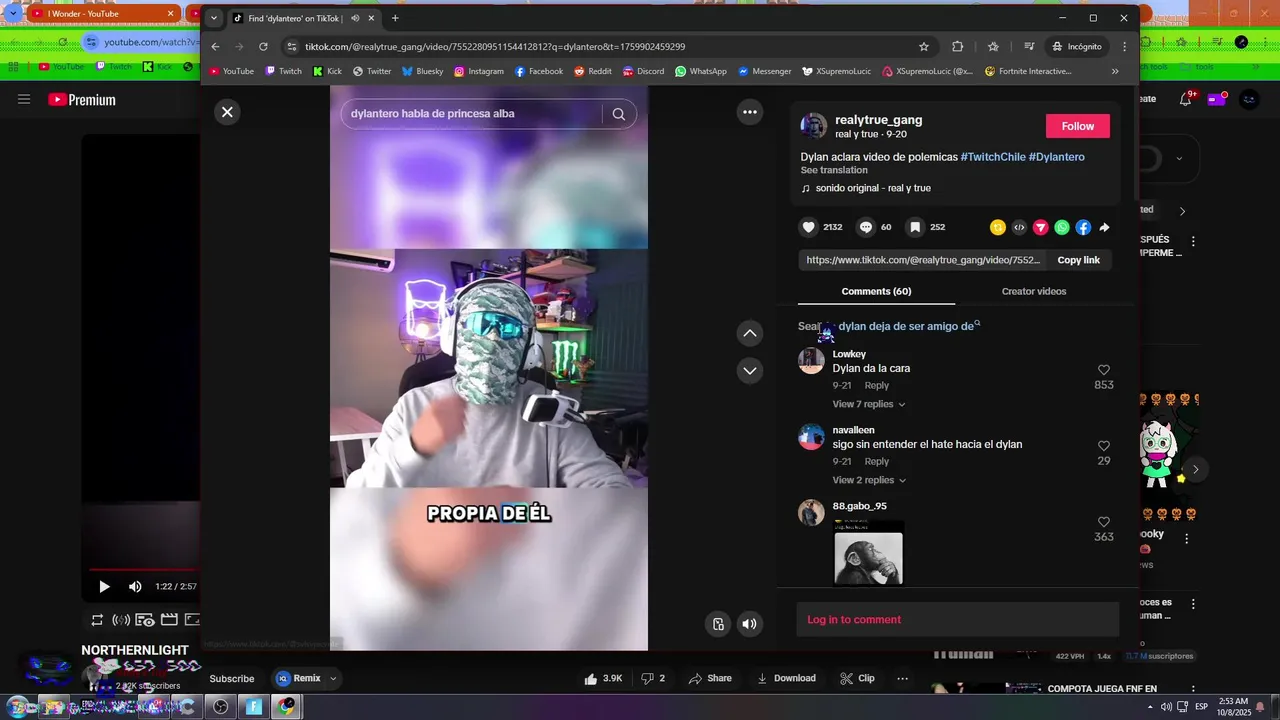Play the YouTube video in the background window

point(104,586)
